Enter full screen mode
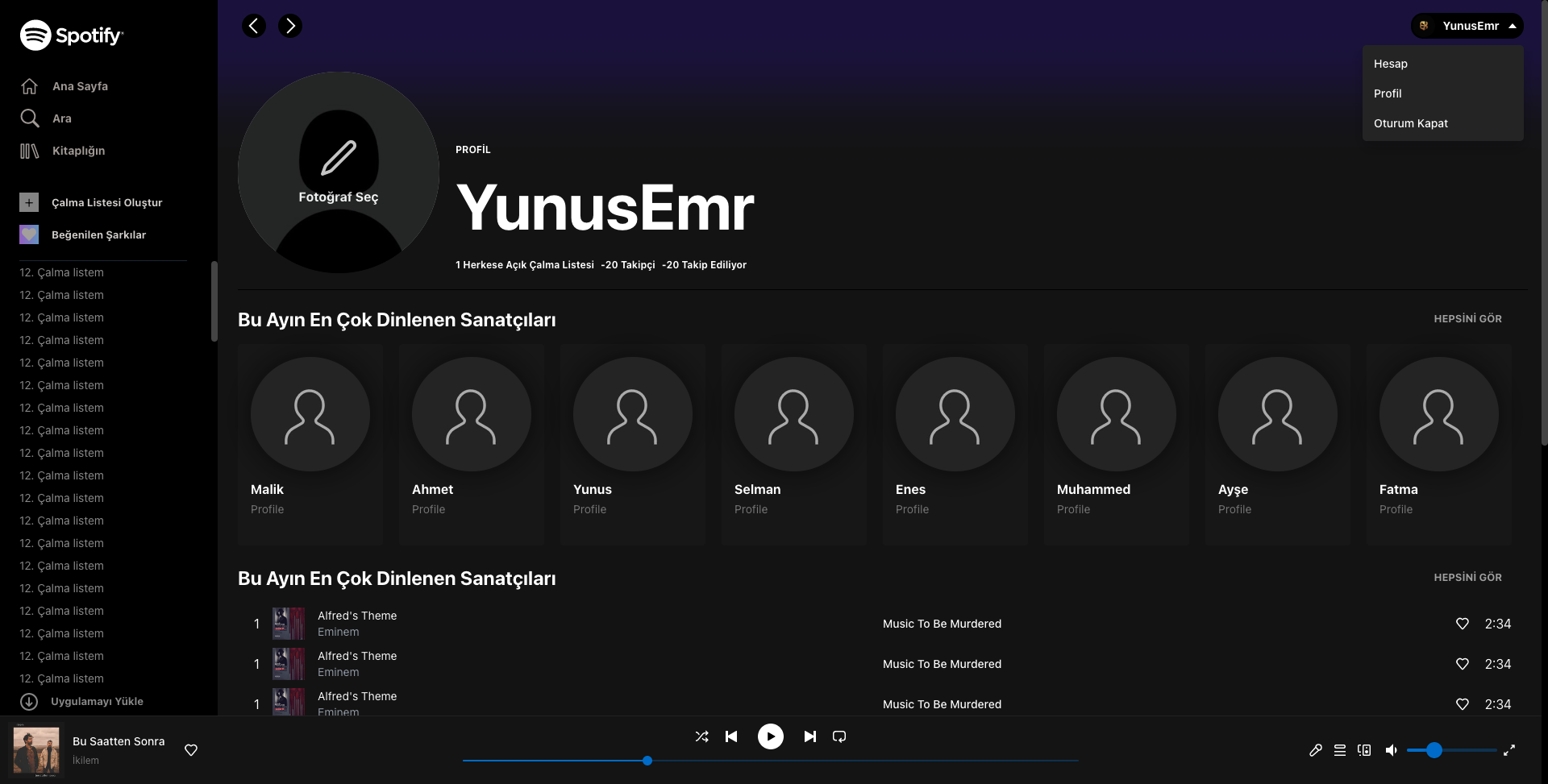Image resolution: width=1548 pixels, height=784 pixels. point(1509,750)
